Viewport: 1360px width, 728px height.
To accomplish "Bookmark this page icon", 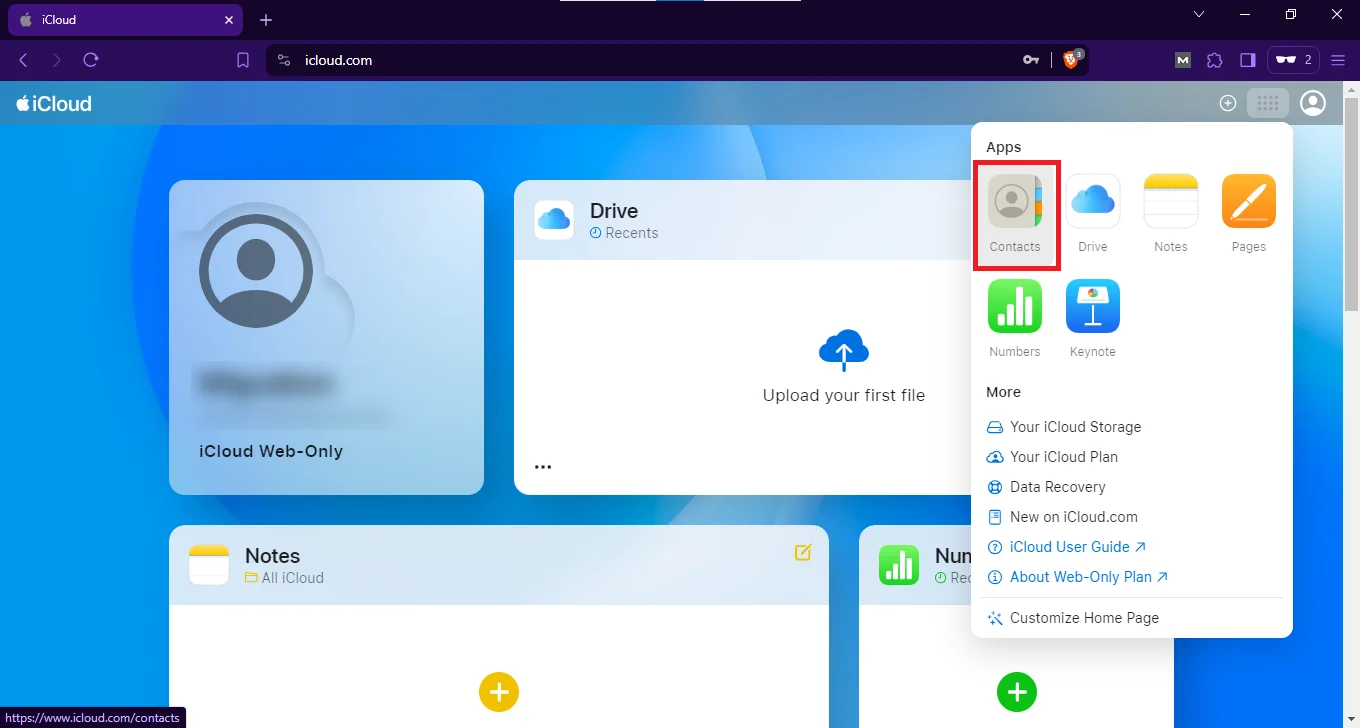I will (243, 60).
